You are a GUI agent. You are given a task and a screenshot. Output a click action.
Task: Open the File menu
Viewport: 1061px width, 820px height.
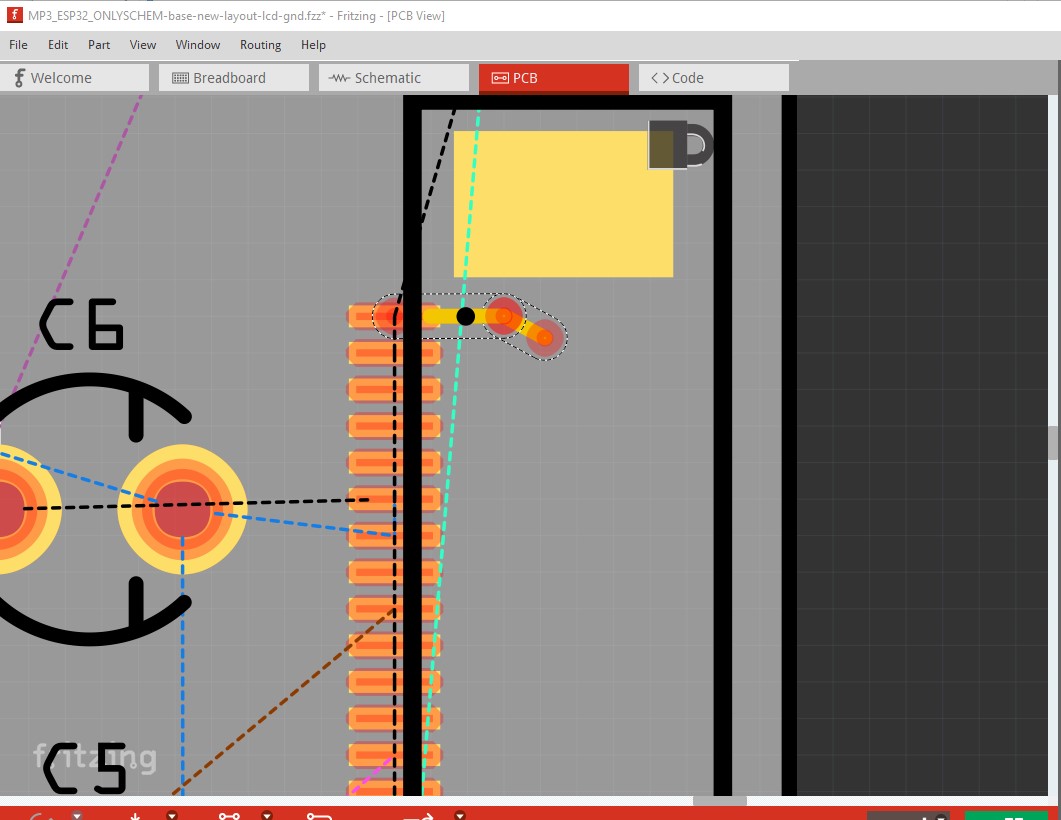point(18,45)
